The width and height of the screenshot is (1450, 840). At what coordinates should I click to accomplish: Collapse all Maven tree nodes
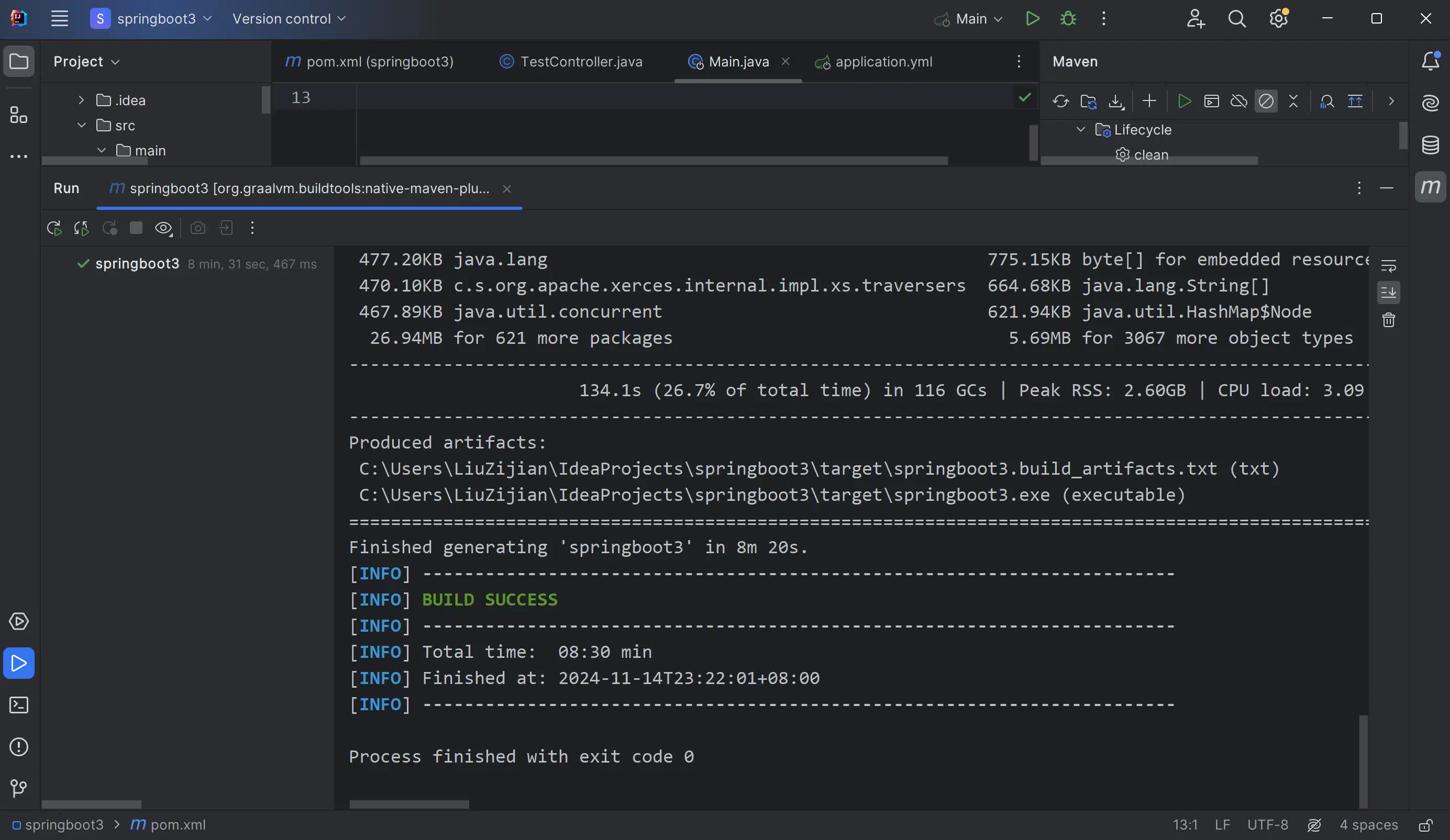point(1293,102)
